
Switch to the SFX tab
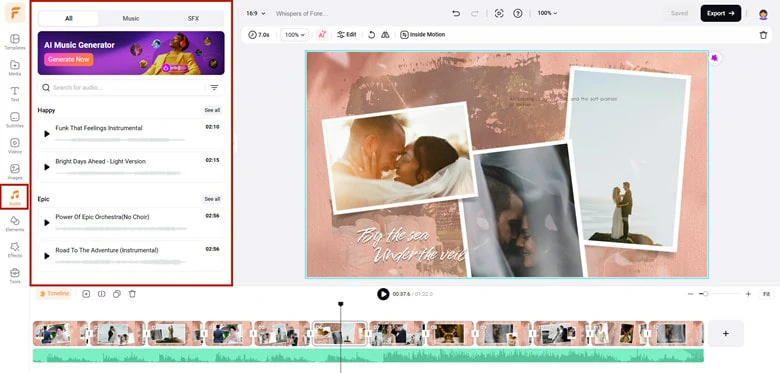click(x=193, y=18)
